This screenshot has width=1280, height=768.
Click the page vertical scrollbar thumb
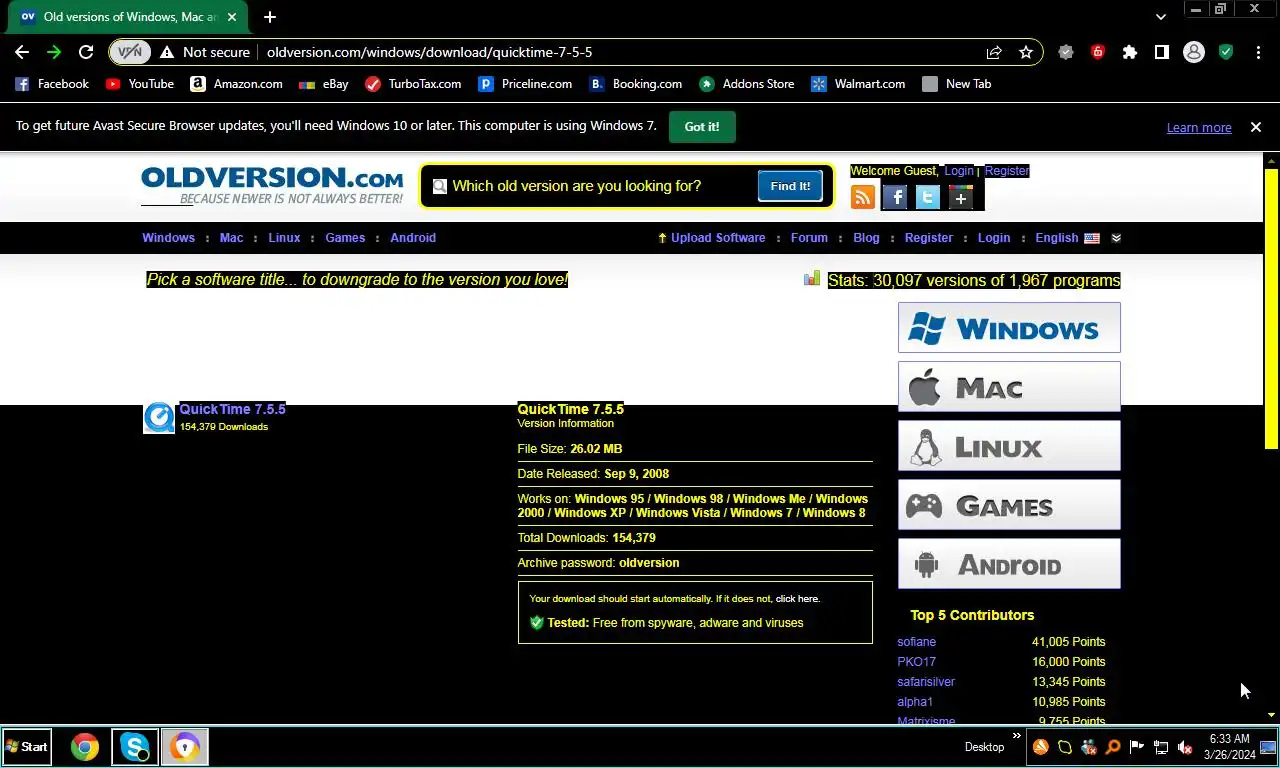point(1271,308)
